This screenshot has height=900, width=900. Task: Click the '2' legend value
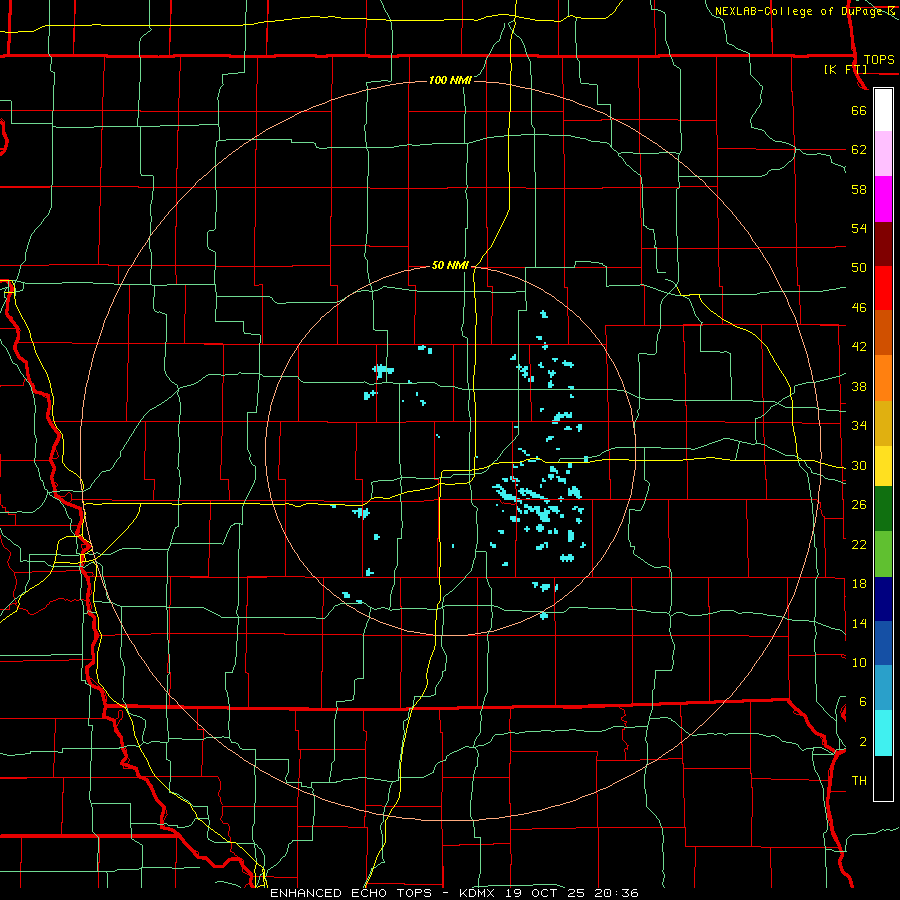point(863,742)
